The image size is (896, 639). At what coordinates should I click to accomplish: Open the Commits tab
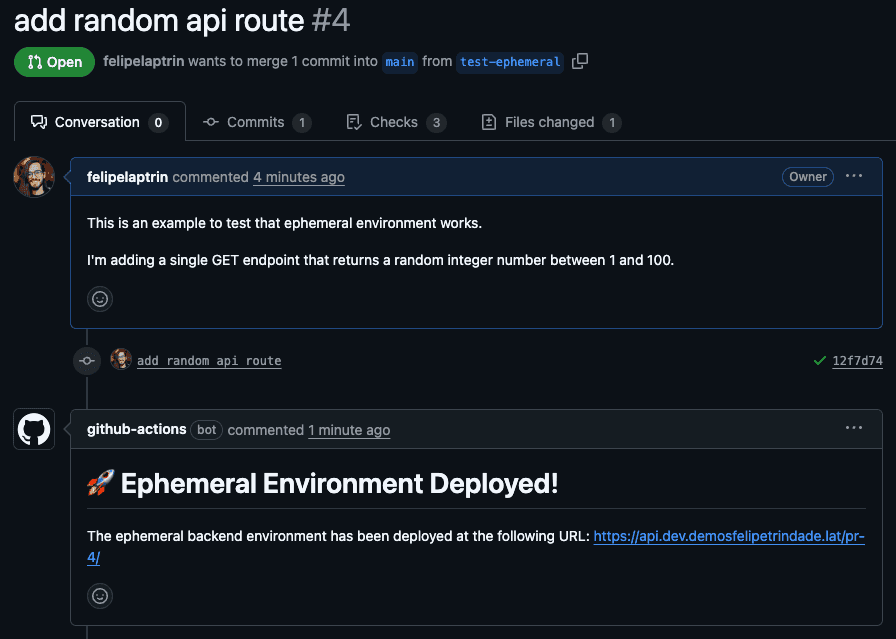(x=256, y=122)
